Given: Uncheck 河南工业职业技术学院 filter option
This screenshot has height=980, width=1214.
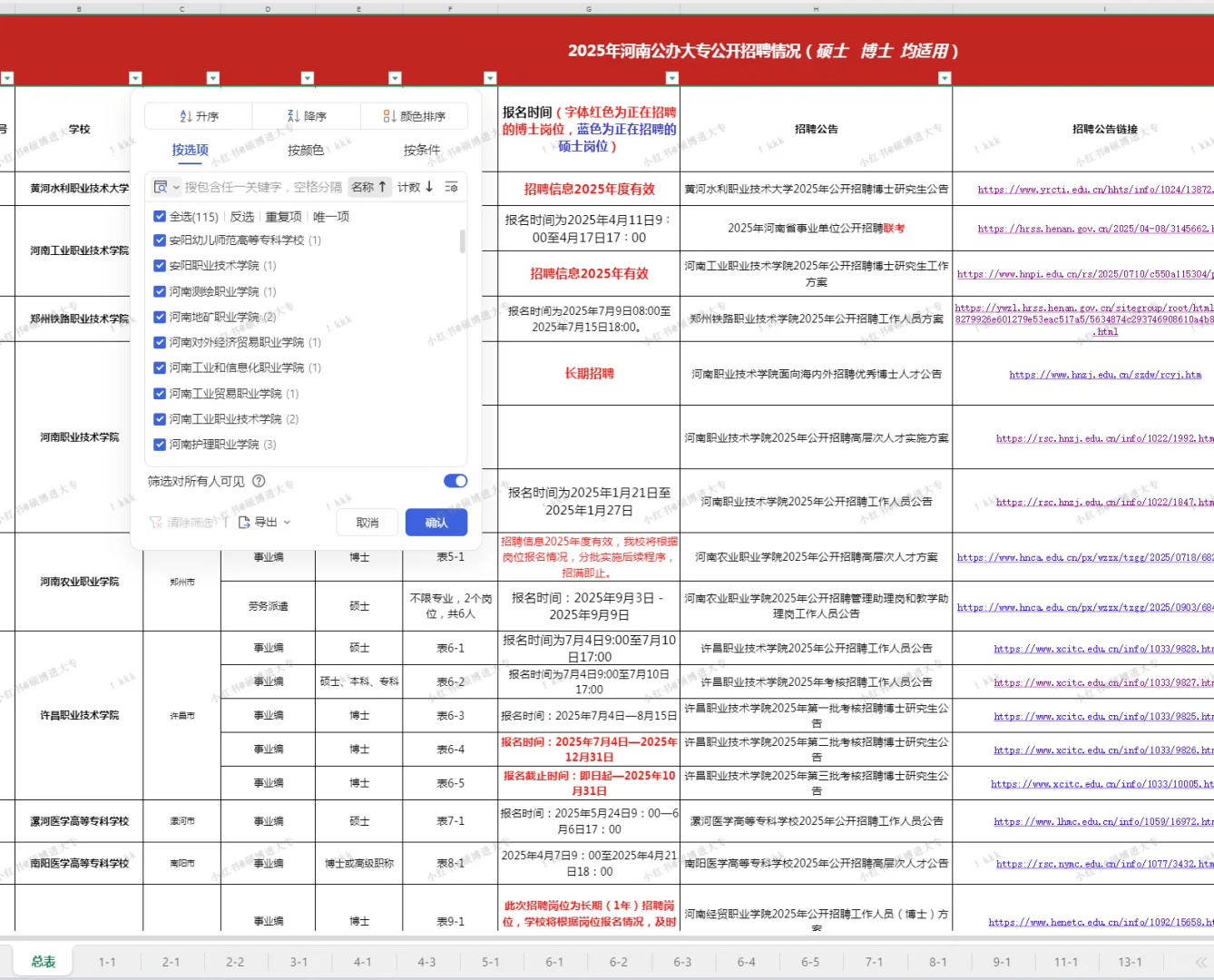Looking at the screenshot, I should click(x=160, y=419).
